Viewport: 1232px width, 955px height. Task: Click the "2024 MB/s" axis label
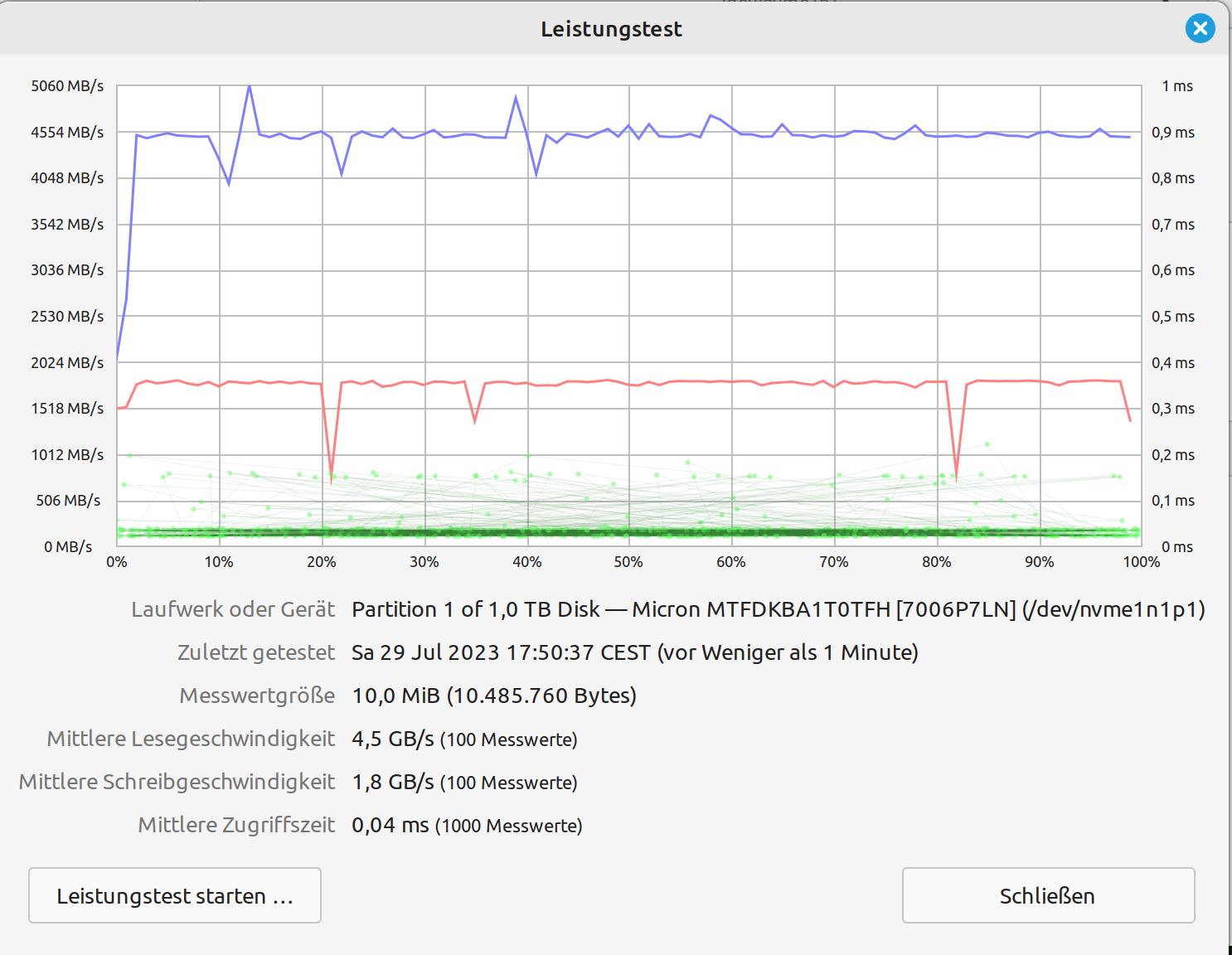67,363
